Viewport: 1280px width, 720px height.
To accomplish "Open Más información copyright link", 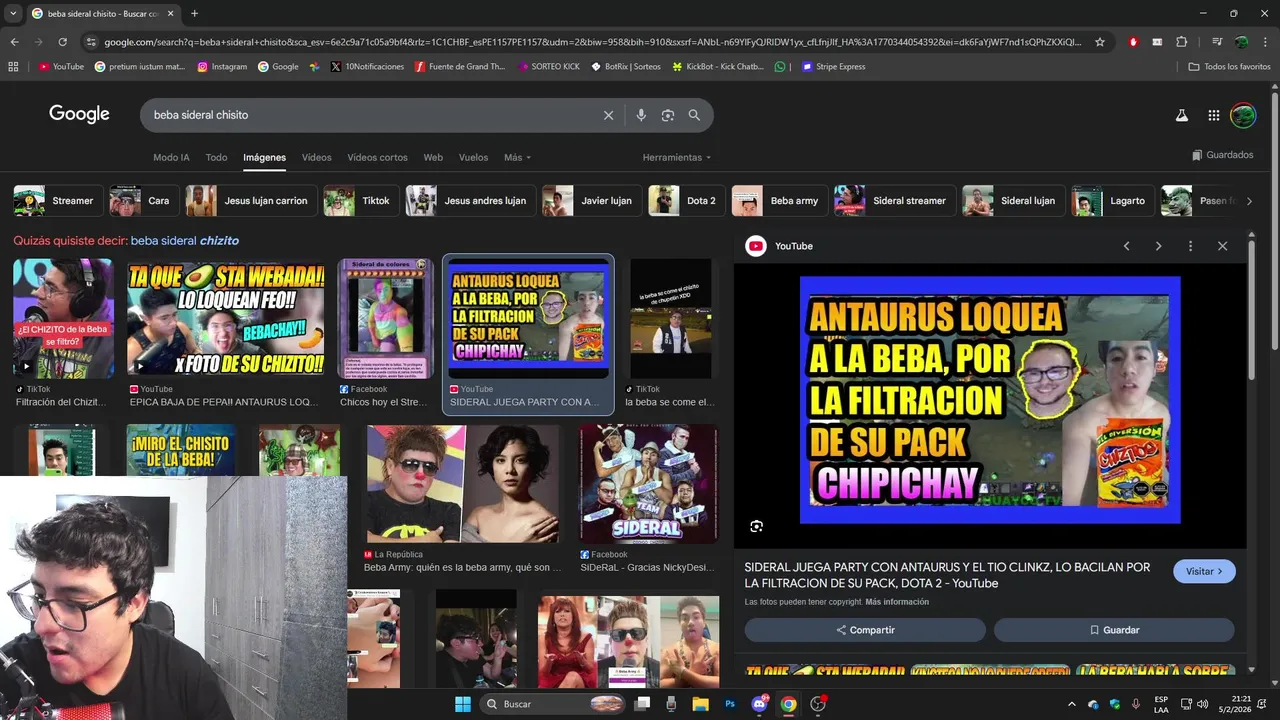I will pos(897,602).
